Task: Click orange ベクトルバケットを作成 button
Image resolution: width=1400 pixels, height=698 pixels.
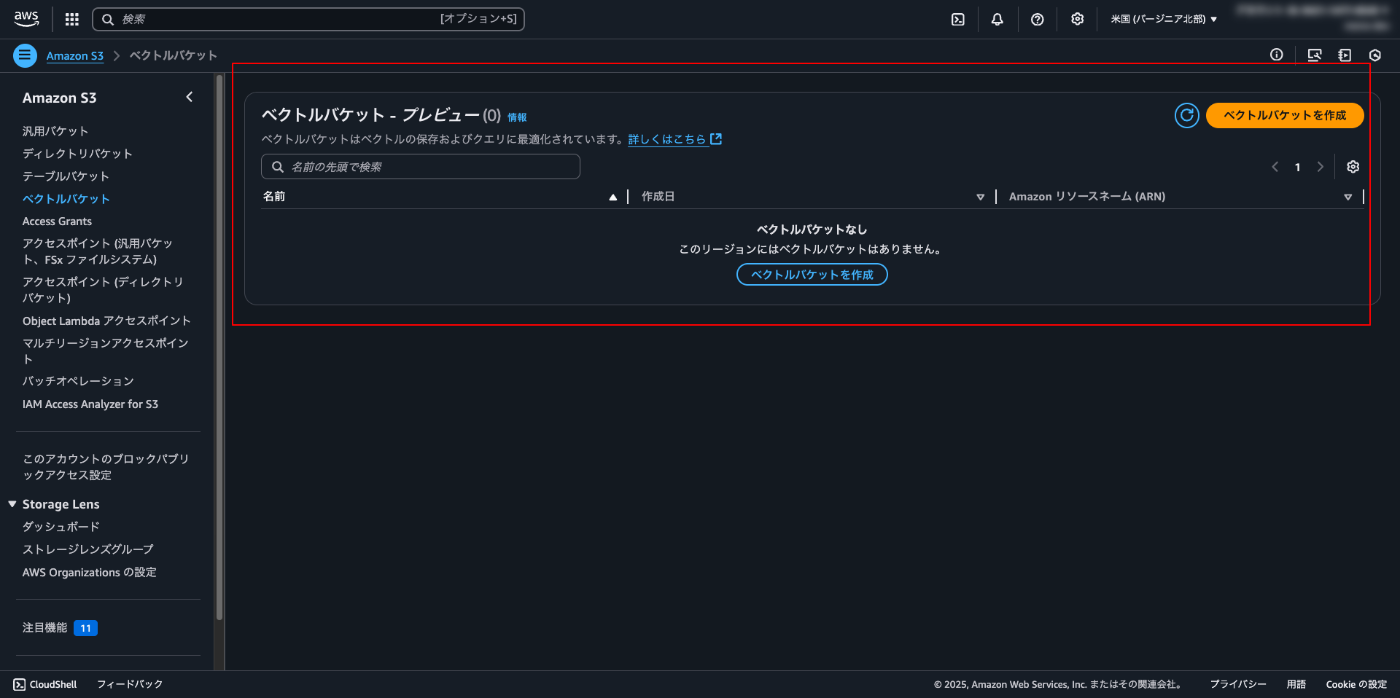Action: pyautogui.click(x=1285, y=115)
